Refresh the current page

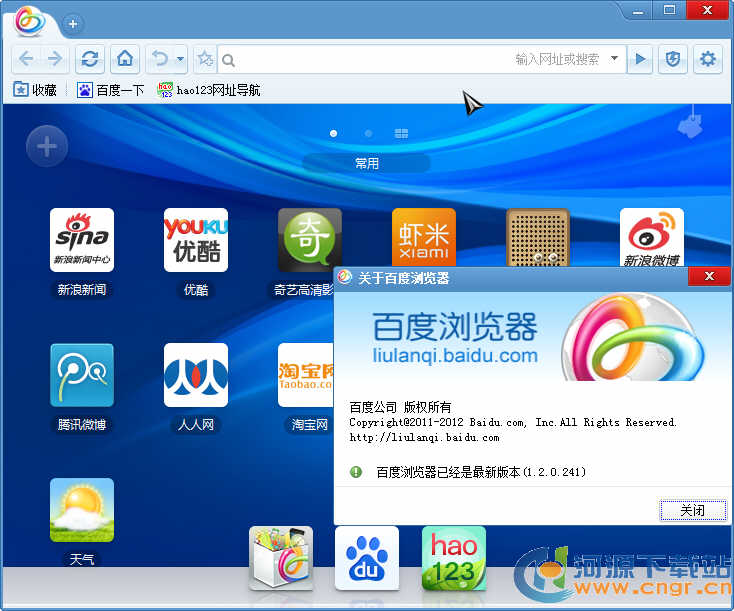pyautogui.click(x=89, y=59)
